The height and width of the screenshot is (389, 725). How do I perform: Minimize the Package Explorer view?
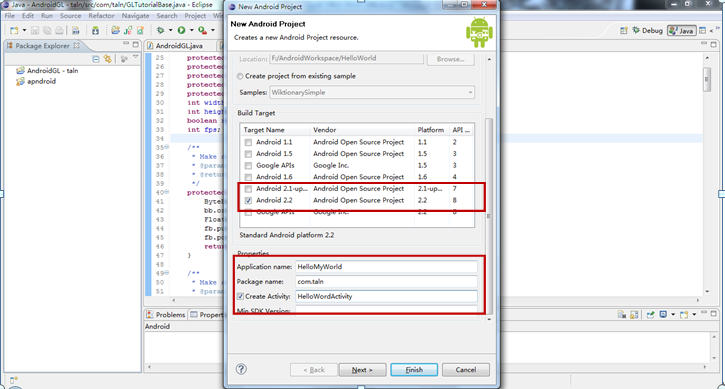point(126,44)
